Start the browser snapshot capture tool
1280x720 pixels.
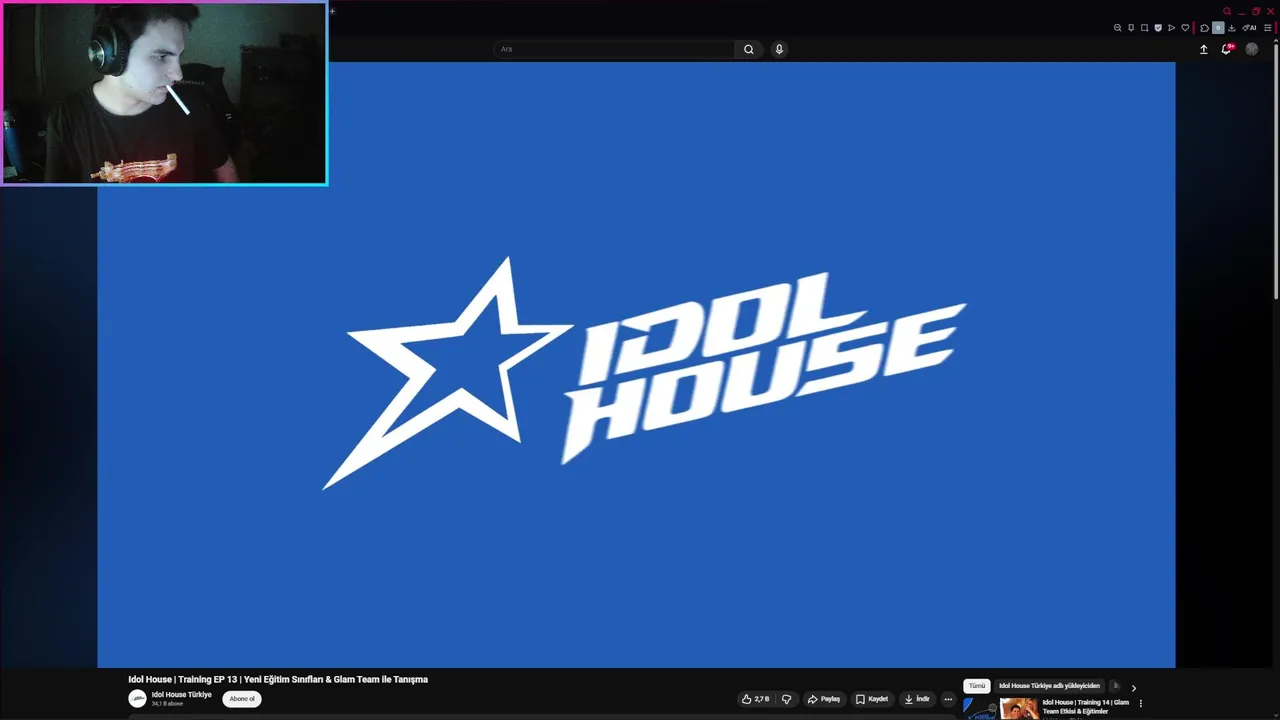click(x=1144, y=28)
